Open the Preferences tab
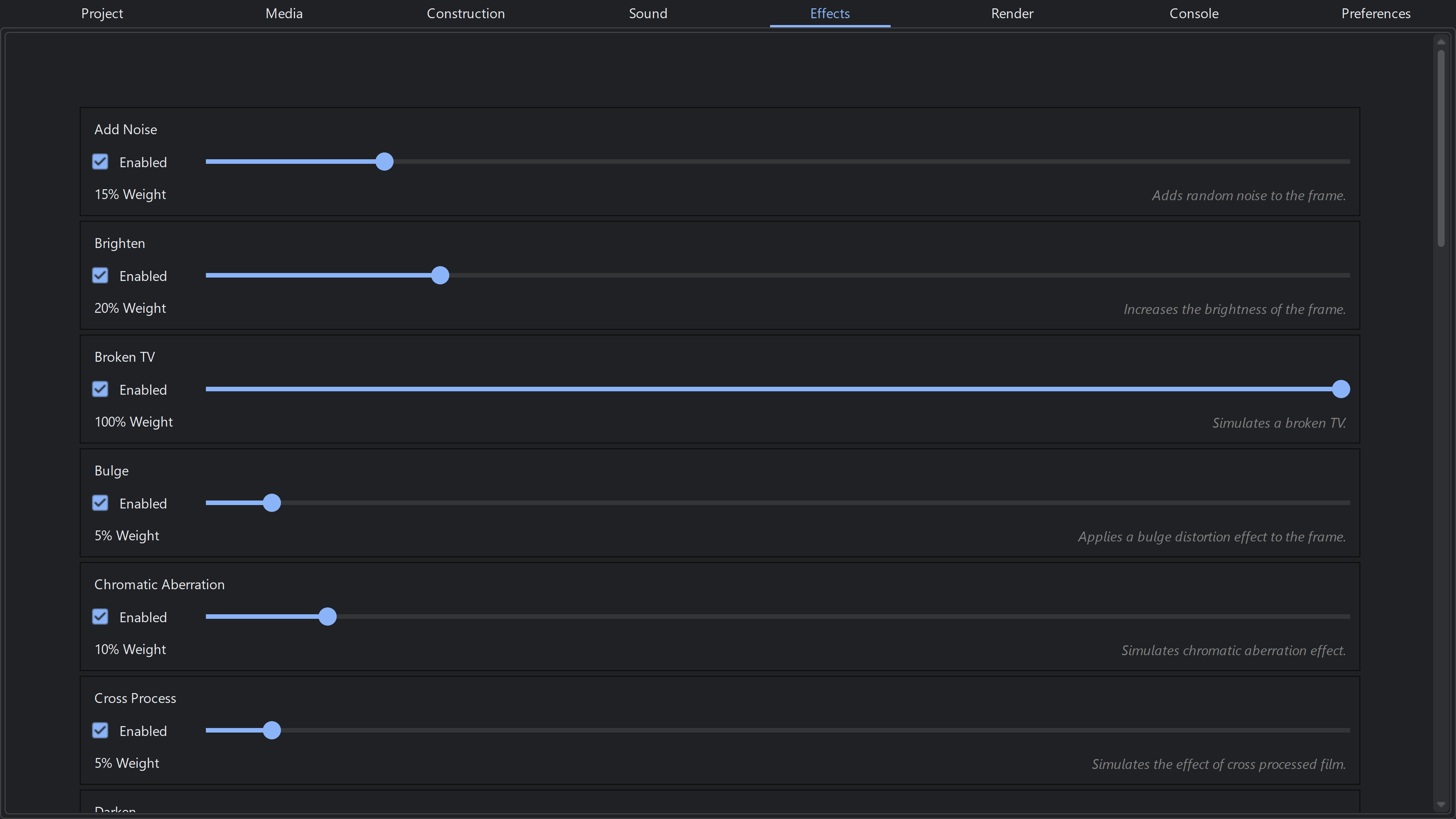1456x819 pixels. click(1376, 13)
